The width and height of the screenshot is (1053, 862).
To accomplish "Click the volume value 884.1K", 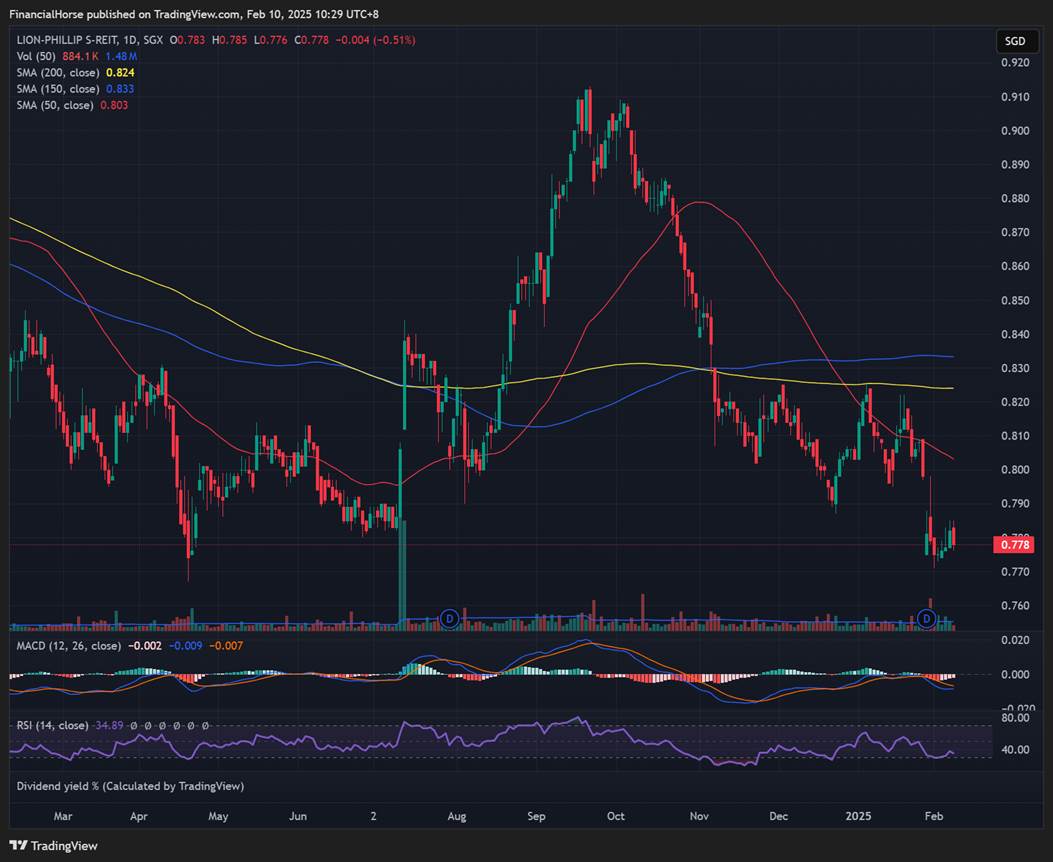I will click(x=81, y=56).
